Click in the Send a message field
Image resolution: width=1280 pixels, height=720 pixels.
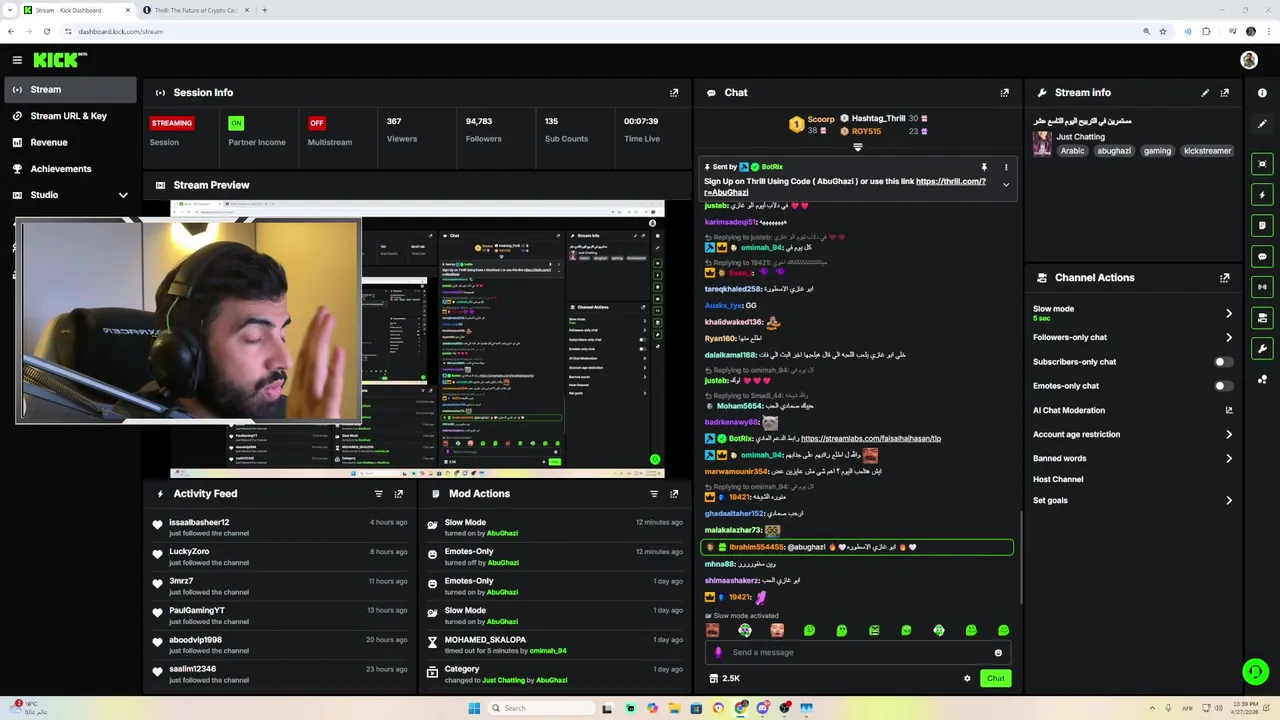[860, 652]
